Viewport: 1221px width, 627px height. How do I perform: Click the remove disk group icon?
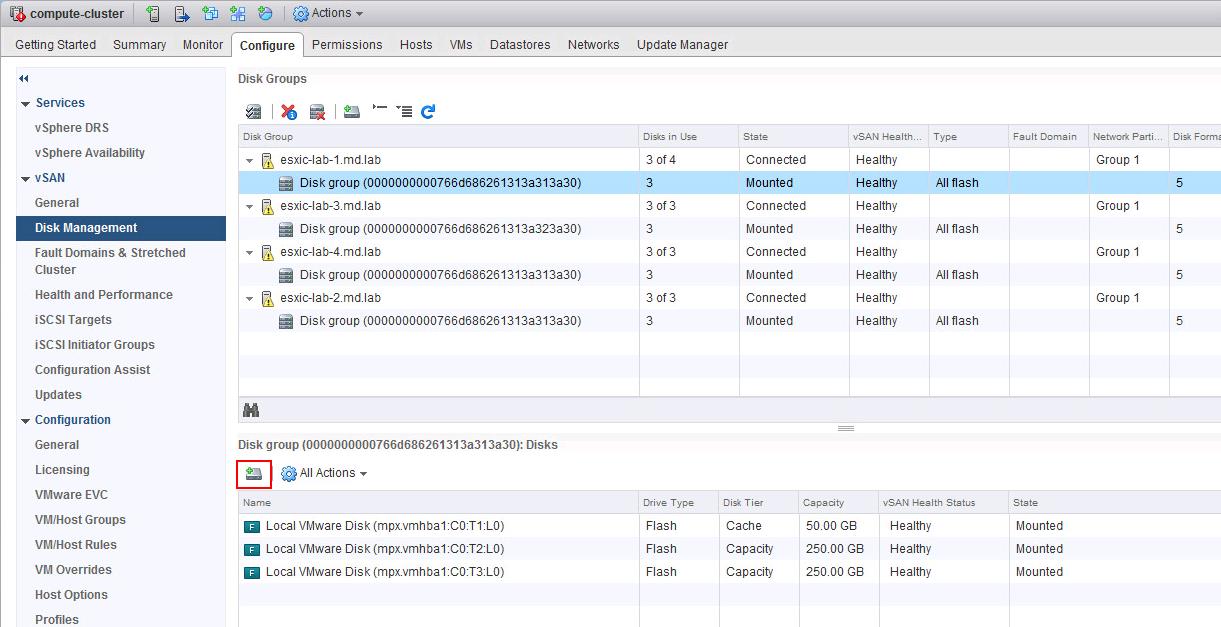[x=318, y=112]
